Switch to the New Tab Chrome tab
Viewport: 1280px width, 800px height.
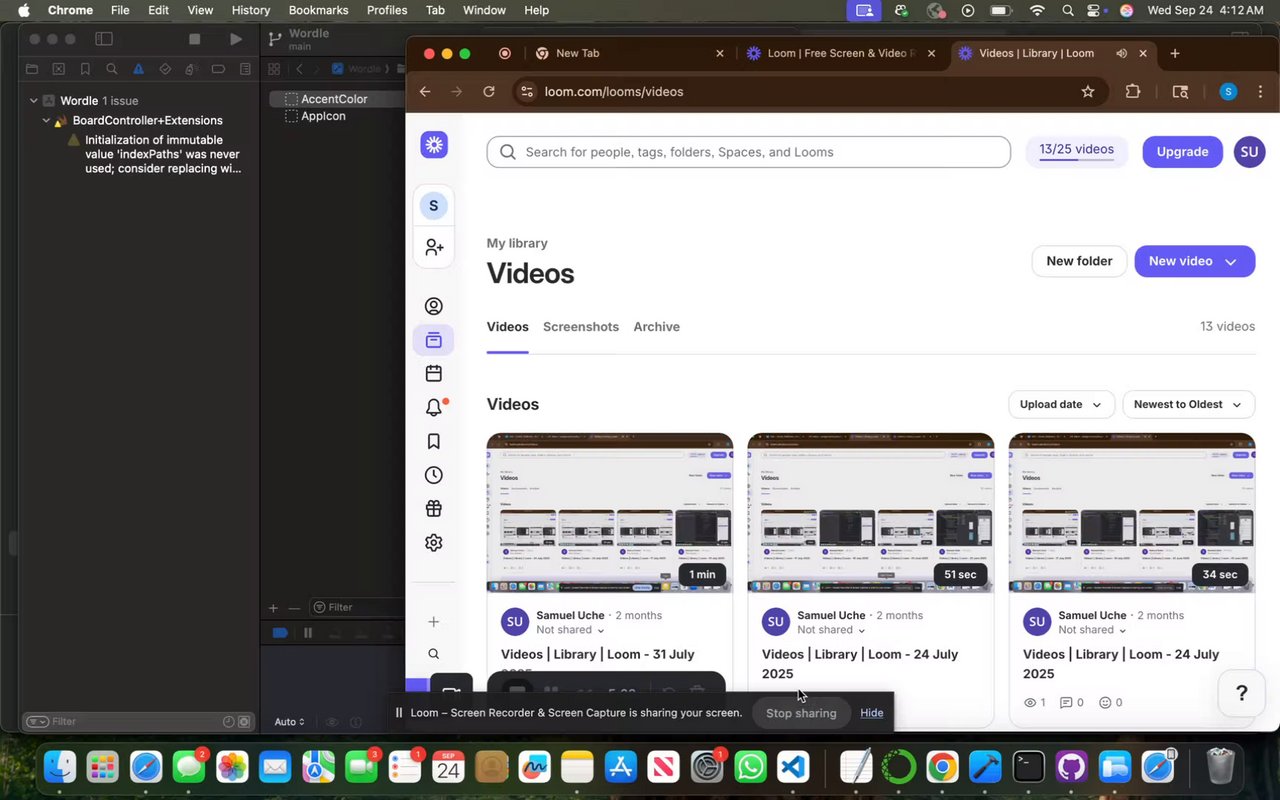(x=630, y=53)
